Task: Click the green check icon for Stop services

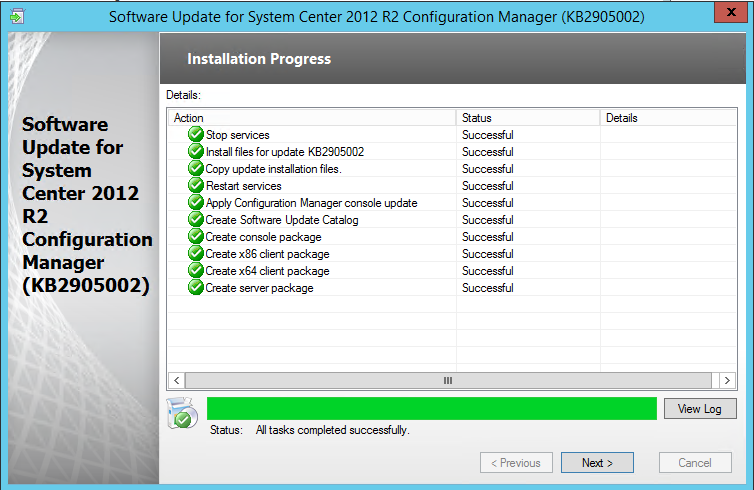Action: click(196, 134)
